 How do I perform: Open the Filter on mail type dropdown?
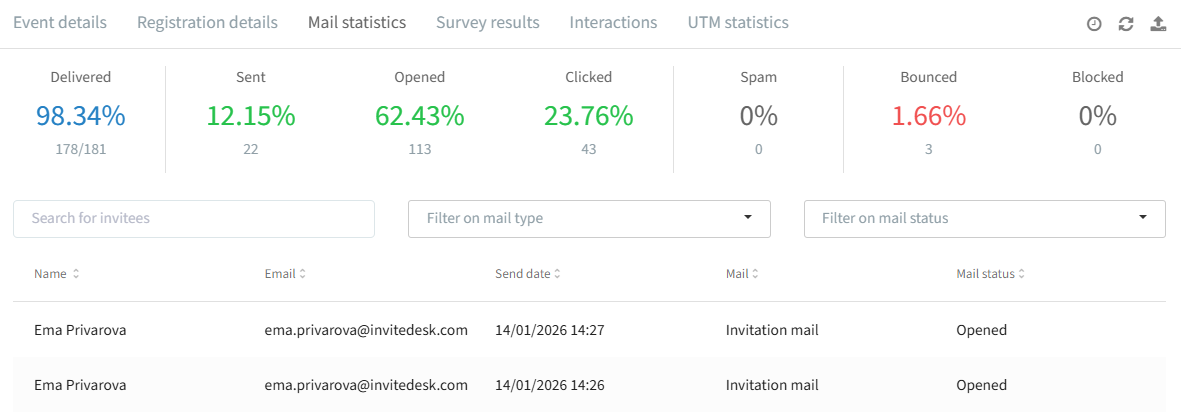[x=589, y=218]
